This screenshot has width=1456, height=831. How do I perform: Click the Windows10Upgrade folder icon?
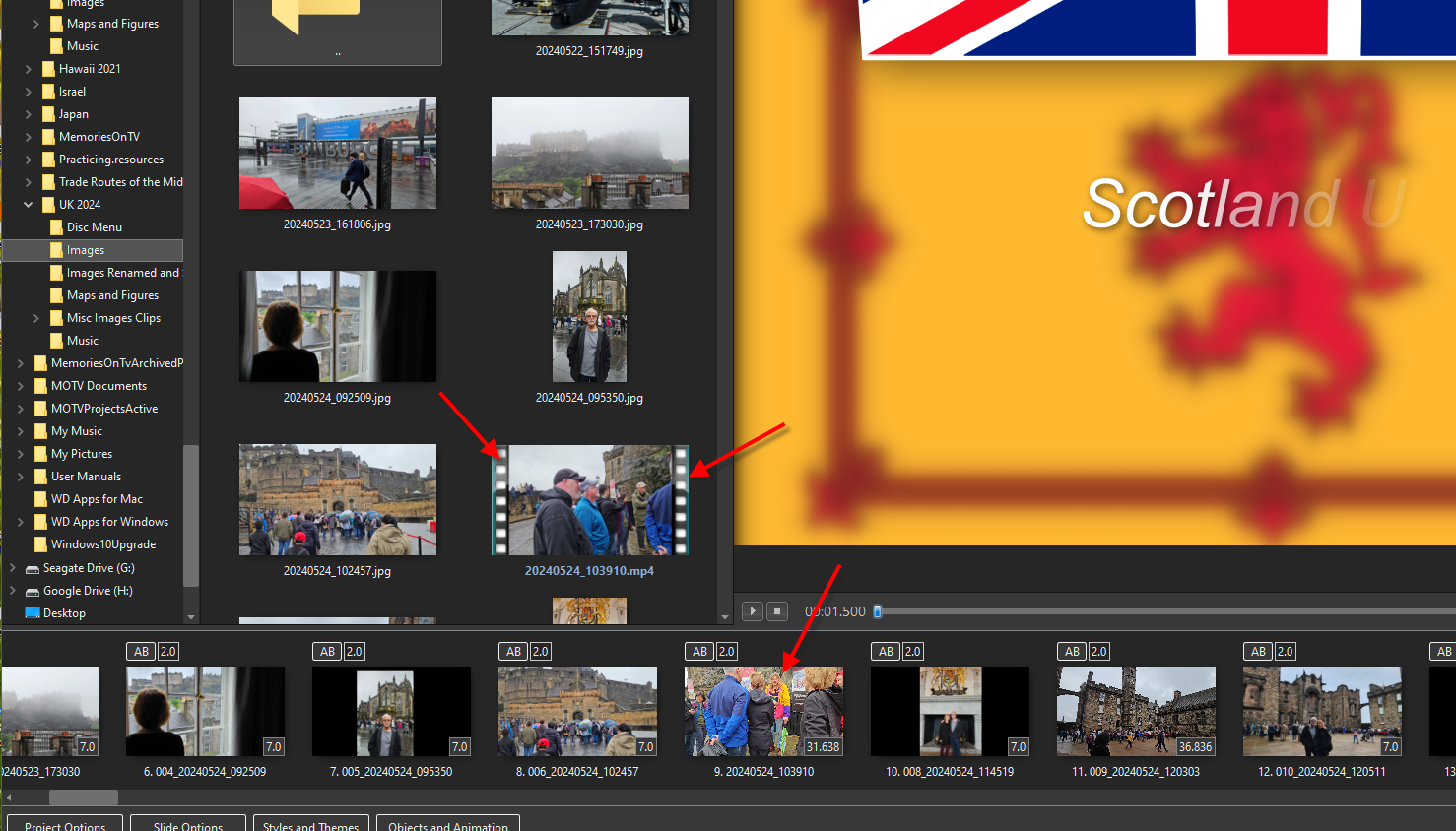pos(40,544)
